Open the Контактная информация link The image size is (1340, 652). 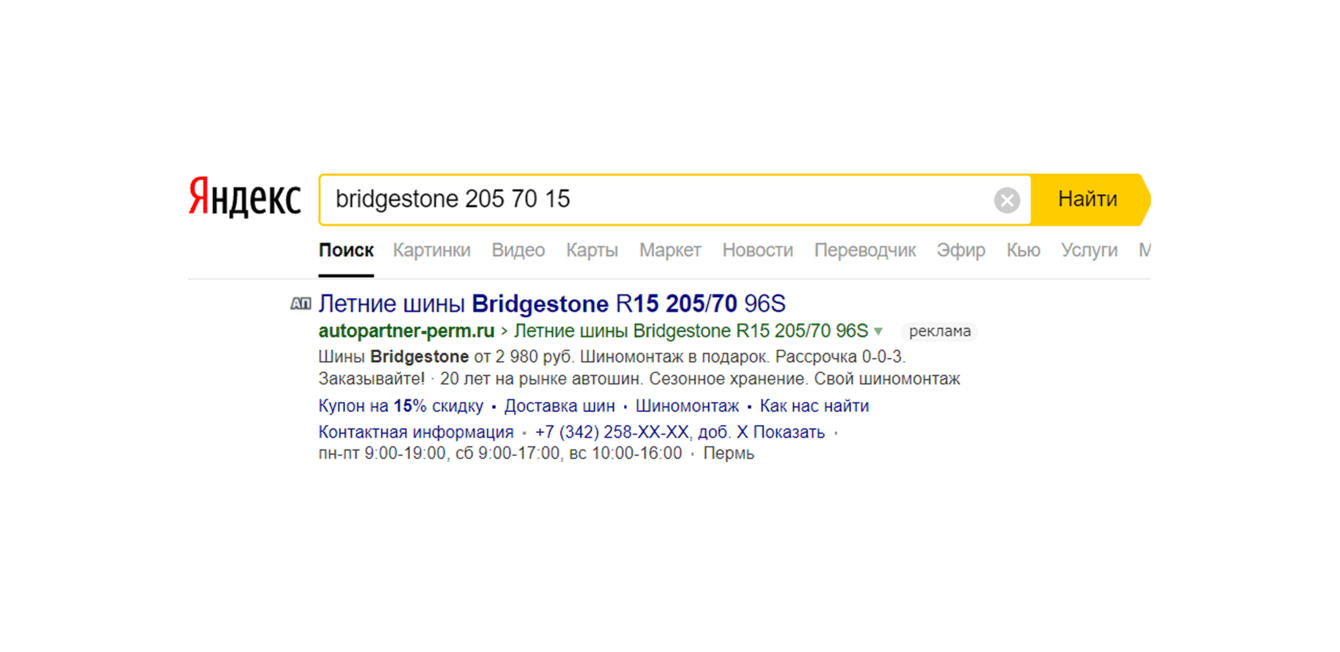[415, 432]
